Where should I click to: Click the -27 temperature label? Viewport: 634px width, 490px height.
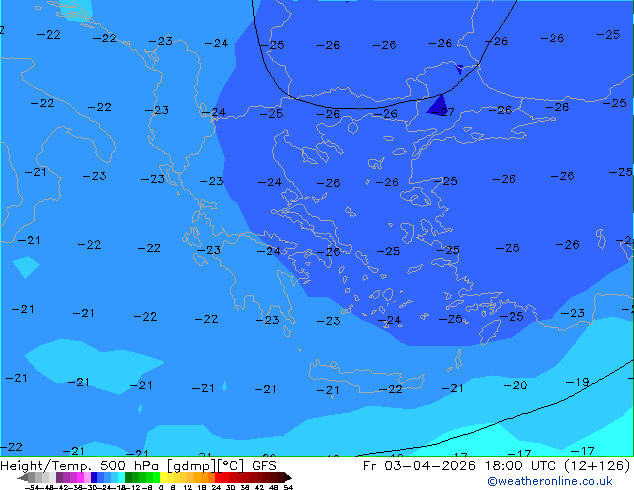(x=445, y=112)
